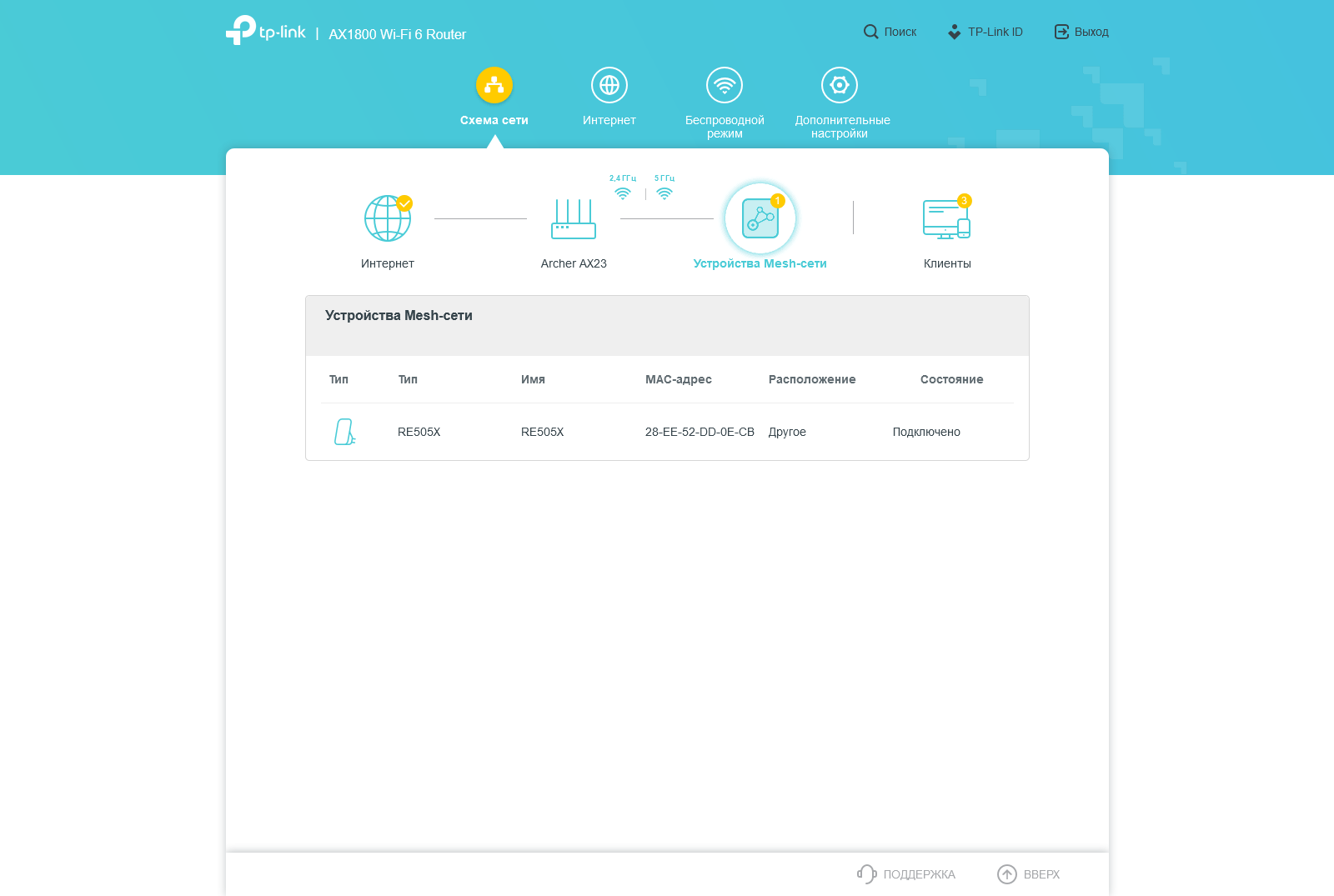Image resolution: width=1334 pixels, height=896 pixels.
Task: Open the Клиенты devices icon
Action: [x=947, y=218]
